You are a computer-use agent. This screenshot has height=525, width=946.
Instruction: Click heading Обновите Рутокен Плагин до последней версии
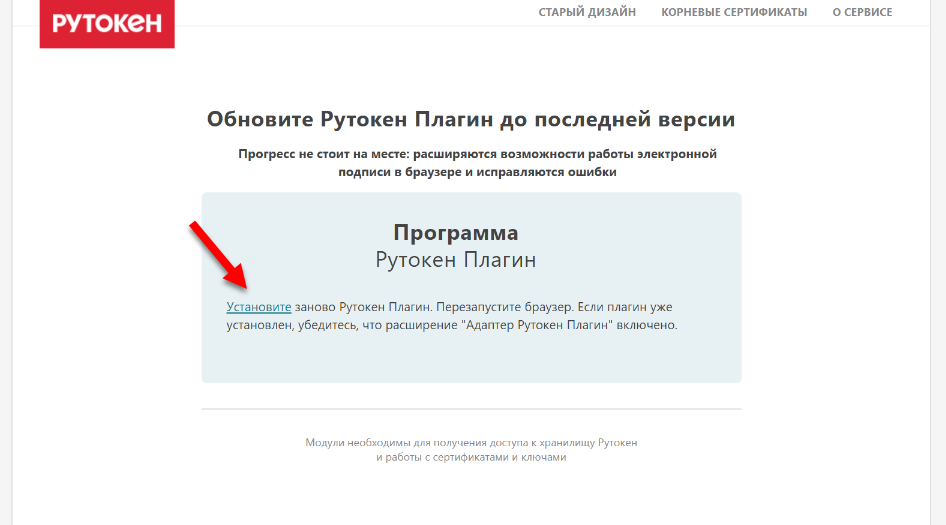coord(471,119)
